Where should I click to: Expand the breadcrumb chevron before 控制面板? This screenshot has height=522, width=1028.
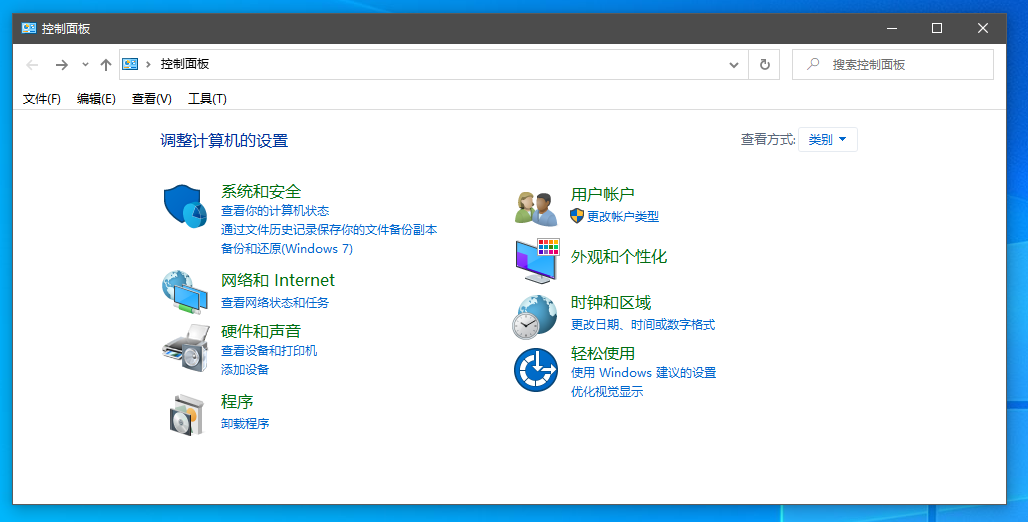[148, 64]
